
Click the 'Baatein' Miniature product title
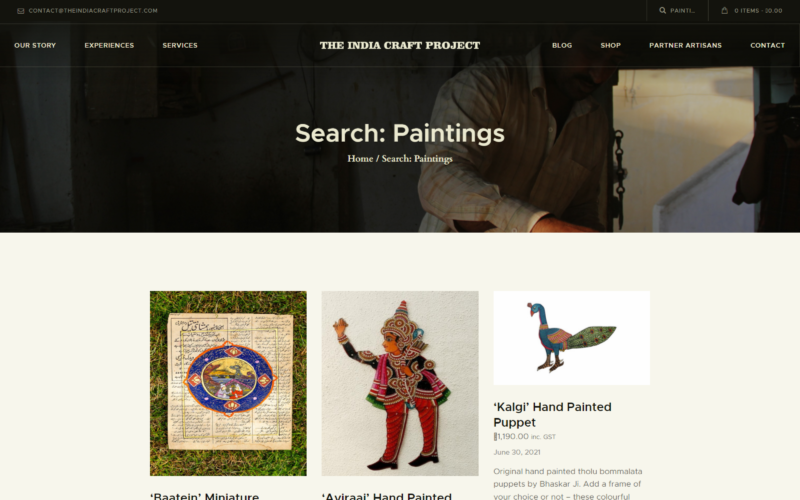[x=205, y=496]
